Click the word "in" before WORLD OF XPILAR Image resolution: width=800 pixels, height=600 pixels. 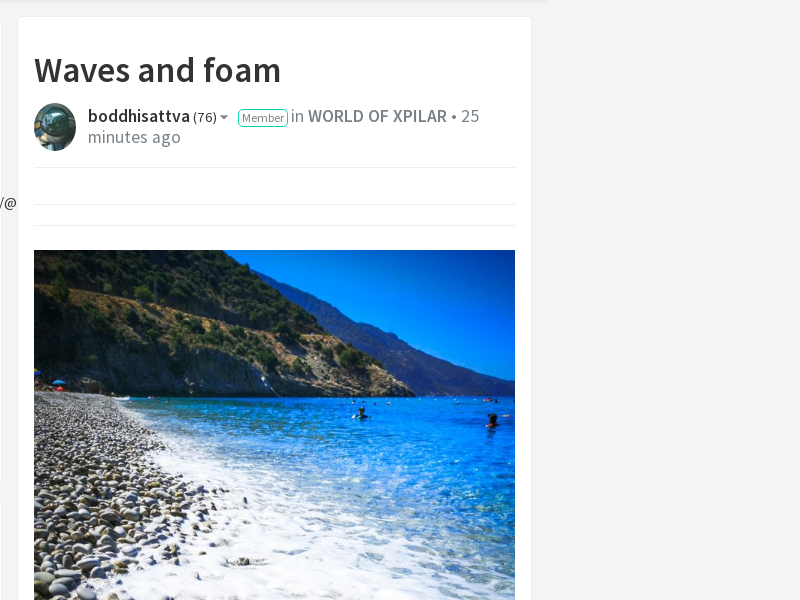point(297,116)
